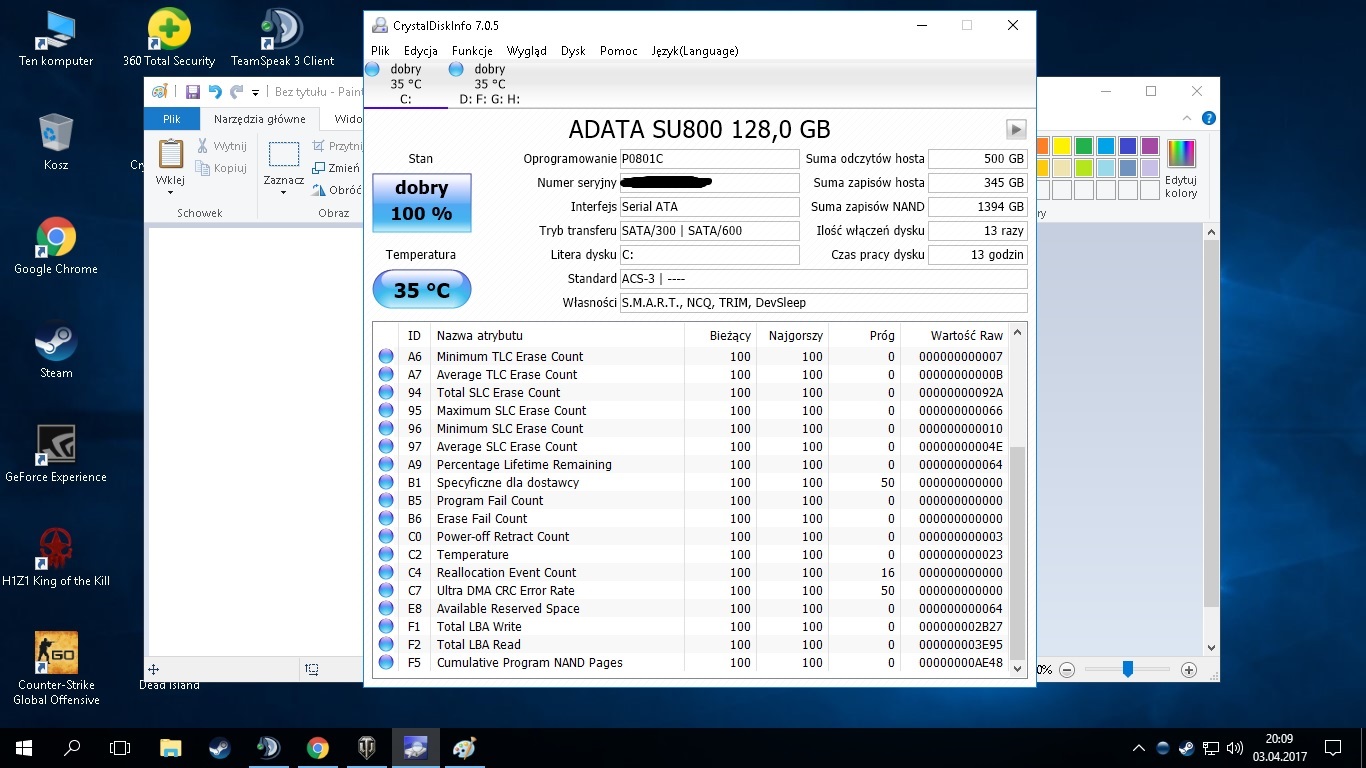
Task: Click Wytnij scissors in Paint
Action: 221,146
